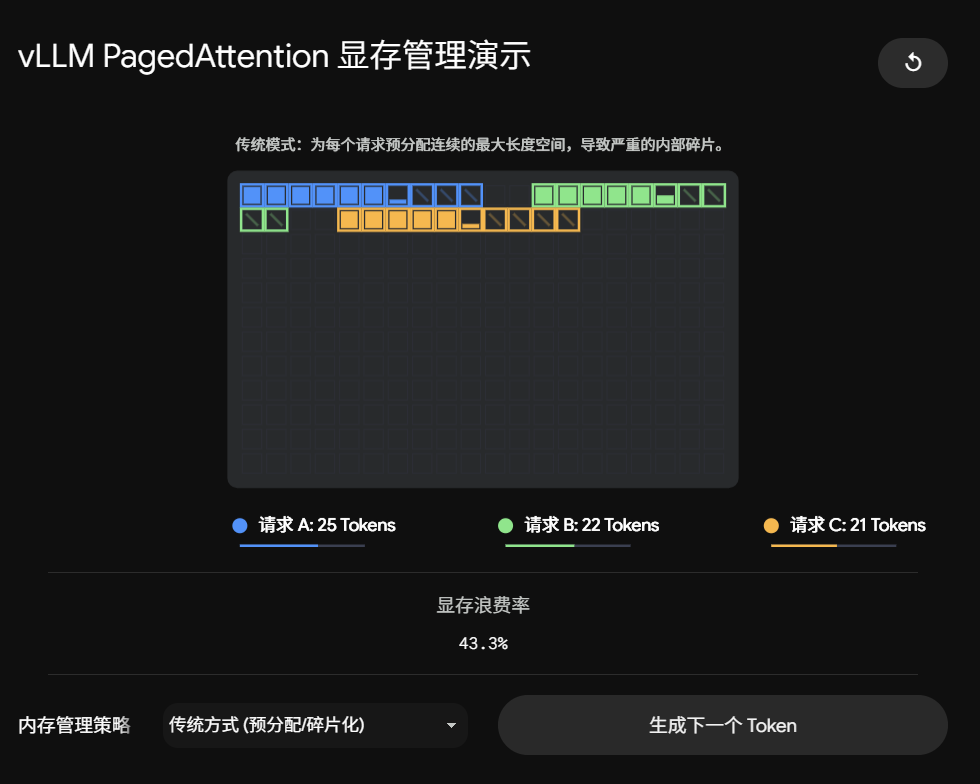Click the 显存浪费率 label
This screenshot has height=784, width=980.
483,605
